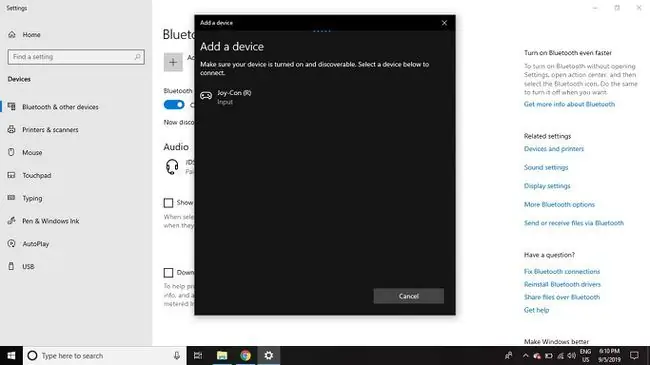This screenshot has height=365, width=650.
Task: Check the Show notifications checkbox
Action: [168, 203]
